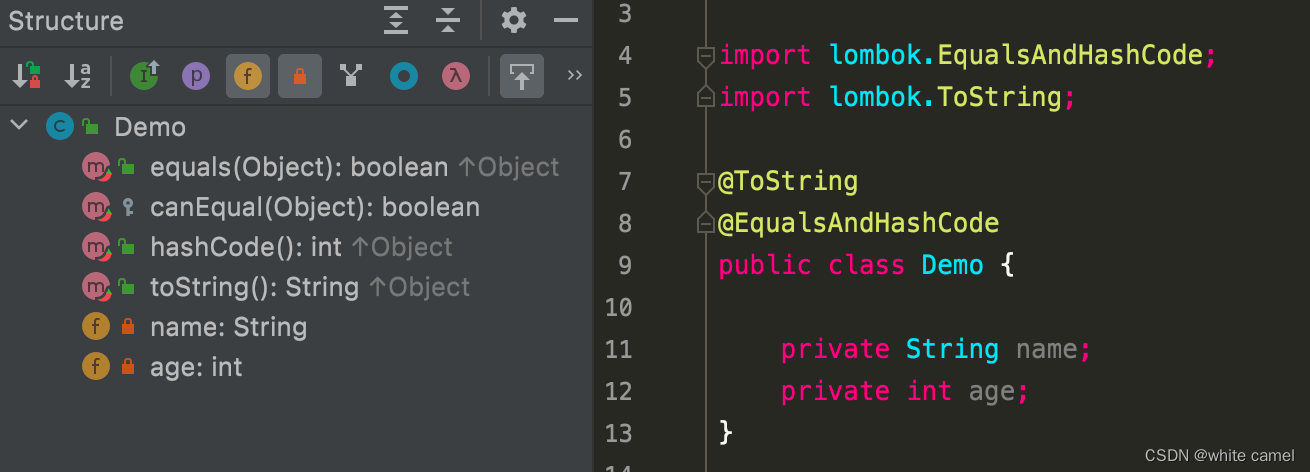The height and width of the screenshot is (472, 1310).
Task: Sort structure alphabetically
Action: [78, 76]
